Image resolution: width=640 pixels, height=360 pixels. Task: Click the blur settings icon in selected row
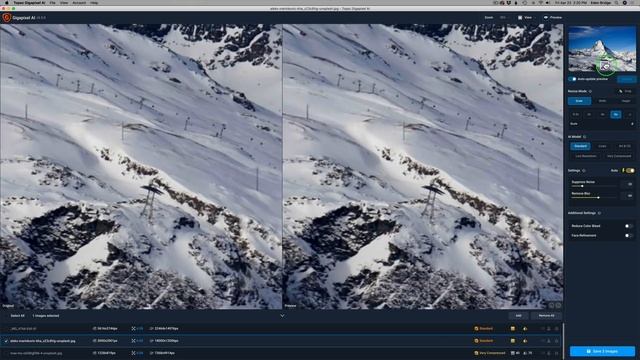(x=525, y=341)
